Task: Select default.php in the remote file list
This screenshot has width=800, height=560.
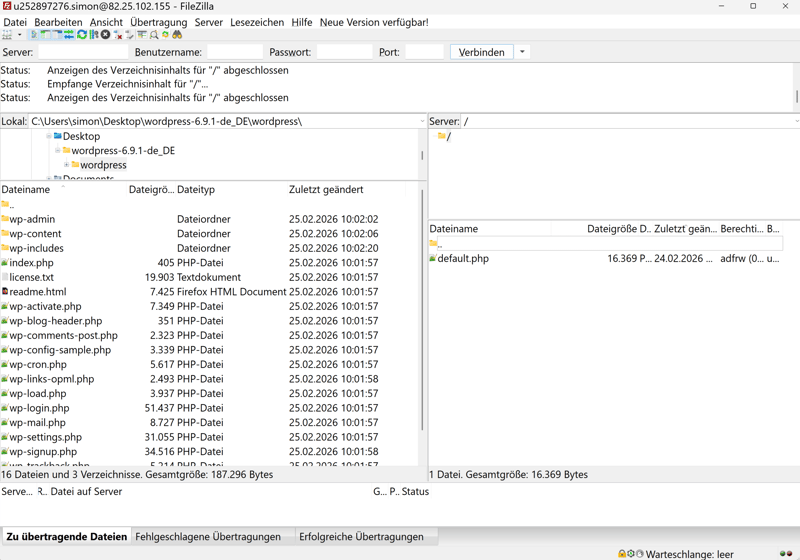Action: click(x=462, y=258)
